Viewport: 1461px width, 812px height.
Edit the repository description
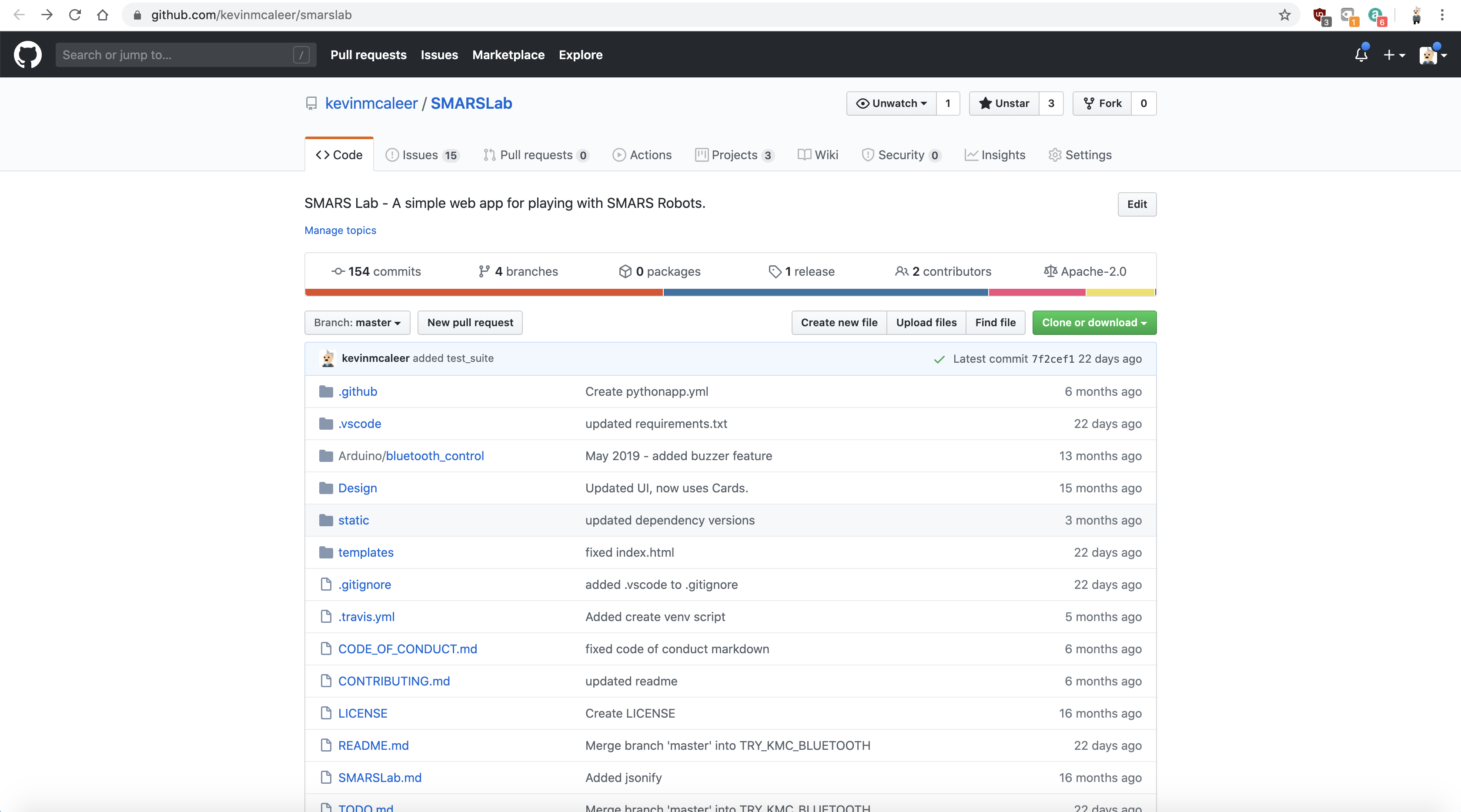(1137, 204)
